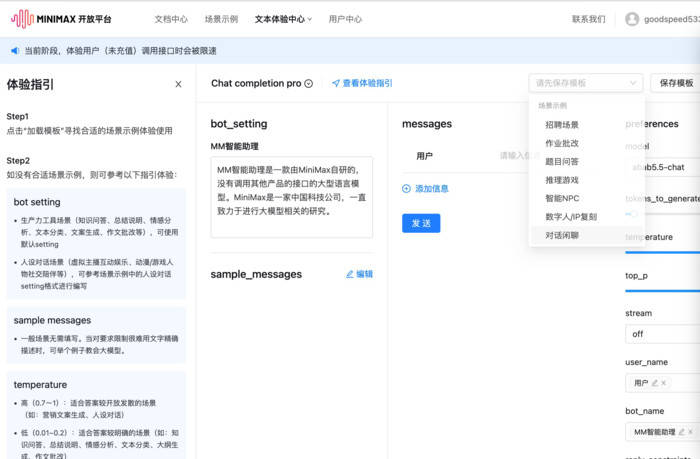Click edit pencil in user_name 用户 tag
This screenshot has height=459, width=700.
click(655, 383)
